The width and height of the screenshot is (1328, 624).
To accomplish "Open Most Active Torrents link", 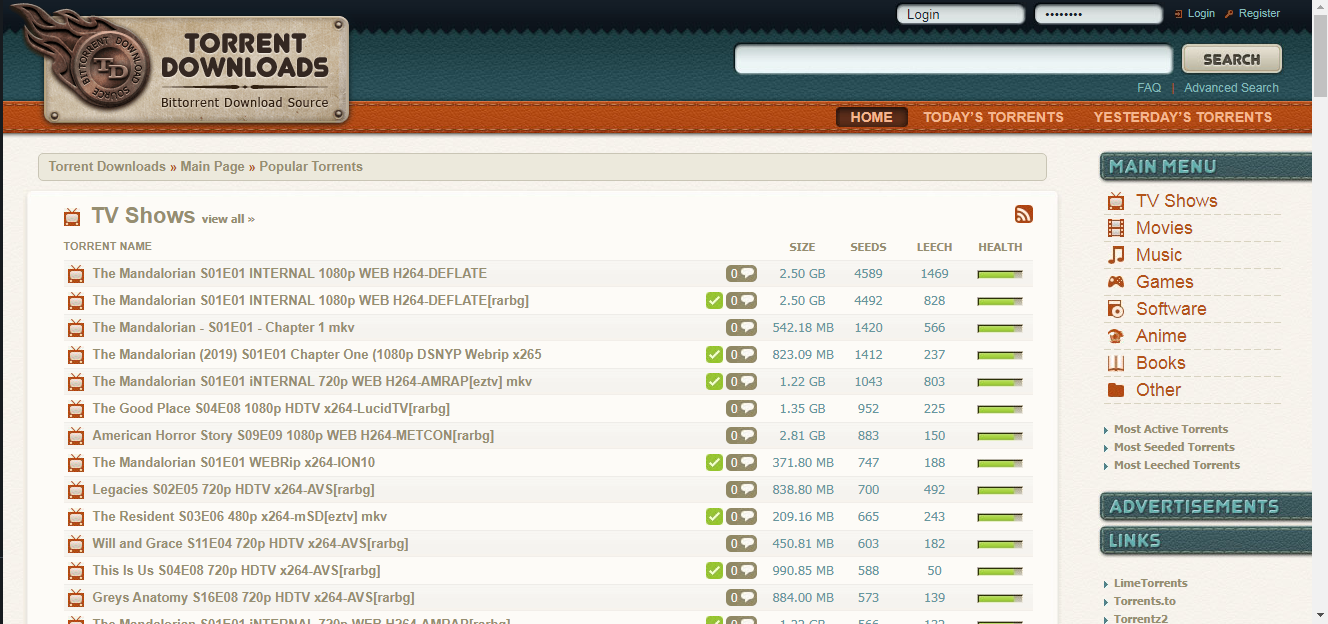I will (1171, 429).
